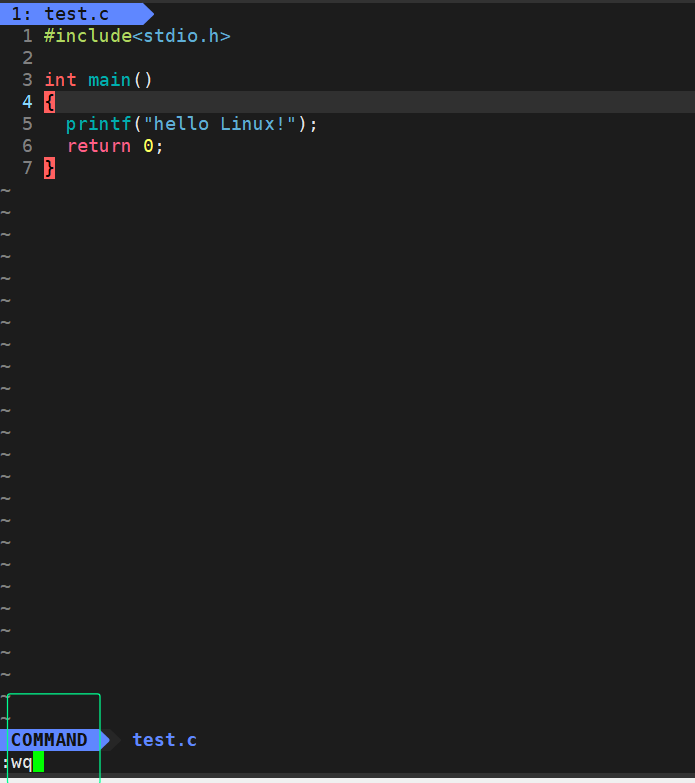Screen dimensions: 695x783
Task: Click the highlighted opening brace on line 4
Action: tap(49, 102)
